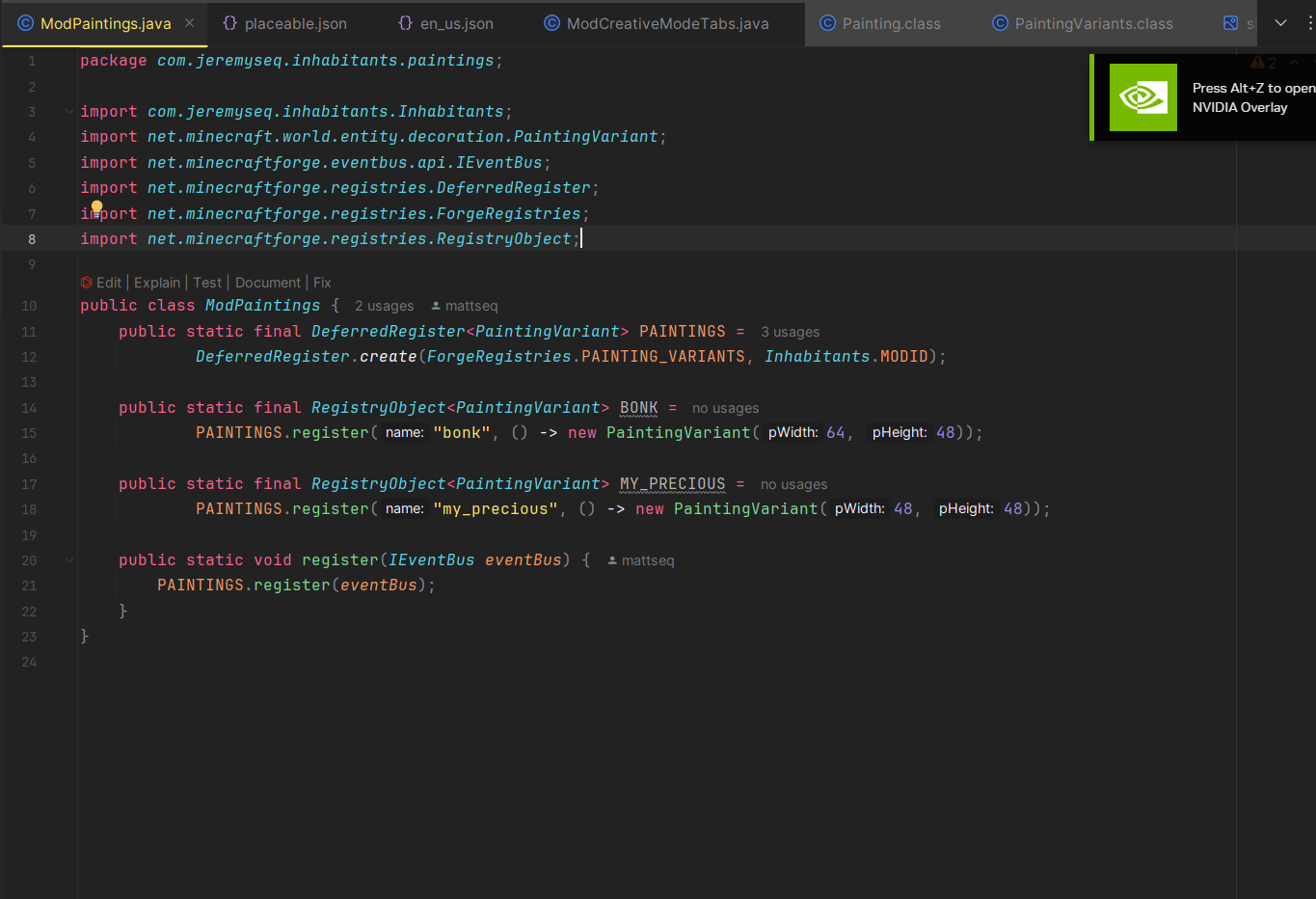
Task: Collapse the import block fold arrow
Action: pos(69,112)
